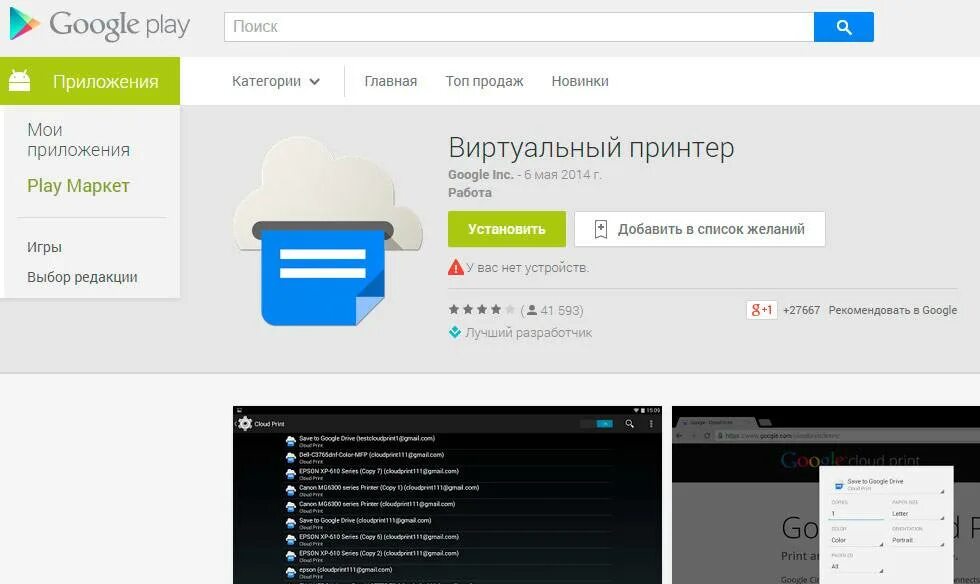Click the 41 593 reviewers count
980x584 pixels.
(561, 310)
